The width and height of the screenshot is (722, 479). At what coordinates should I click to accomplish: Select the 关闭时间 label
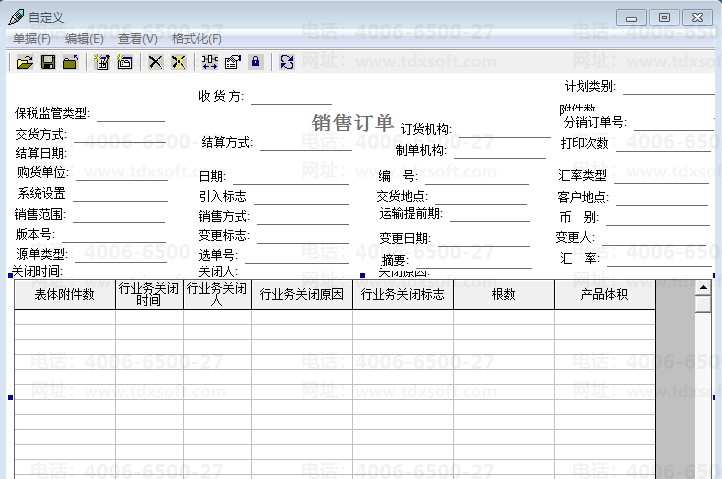click(x=37, y=271)
